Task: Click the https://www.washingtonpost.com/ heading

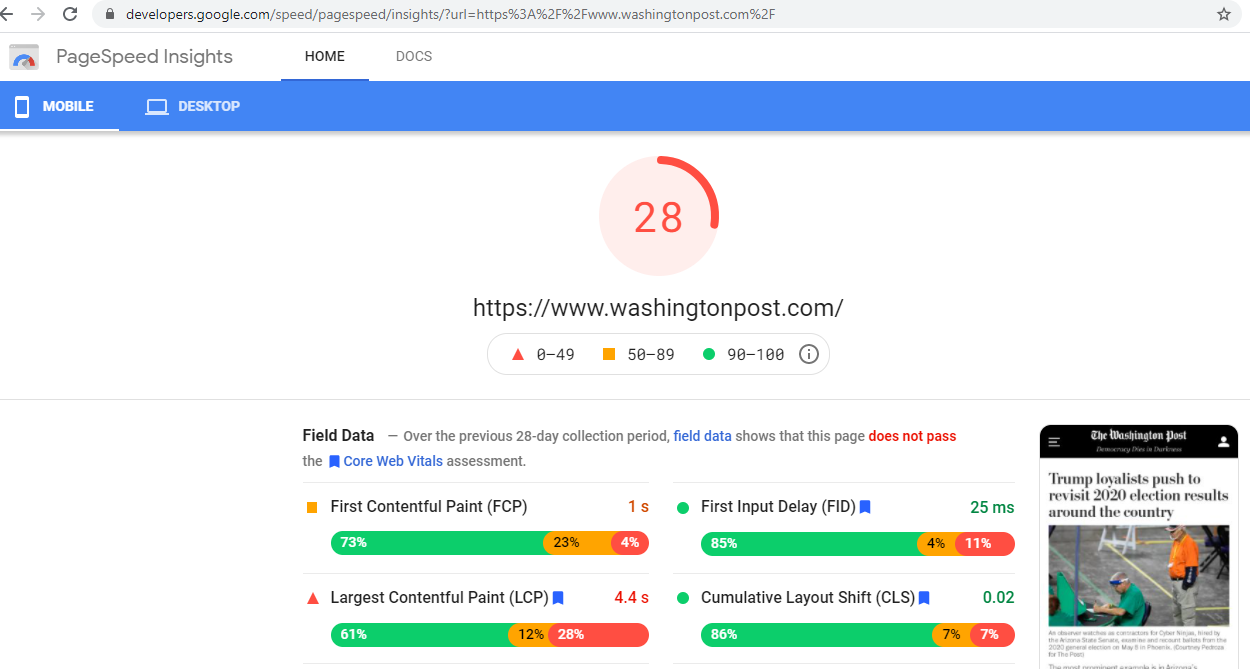Action: (658, 307)
